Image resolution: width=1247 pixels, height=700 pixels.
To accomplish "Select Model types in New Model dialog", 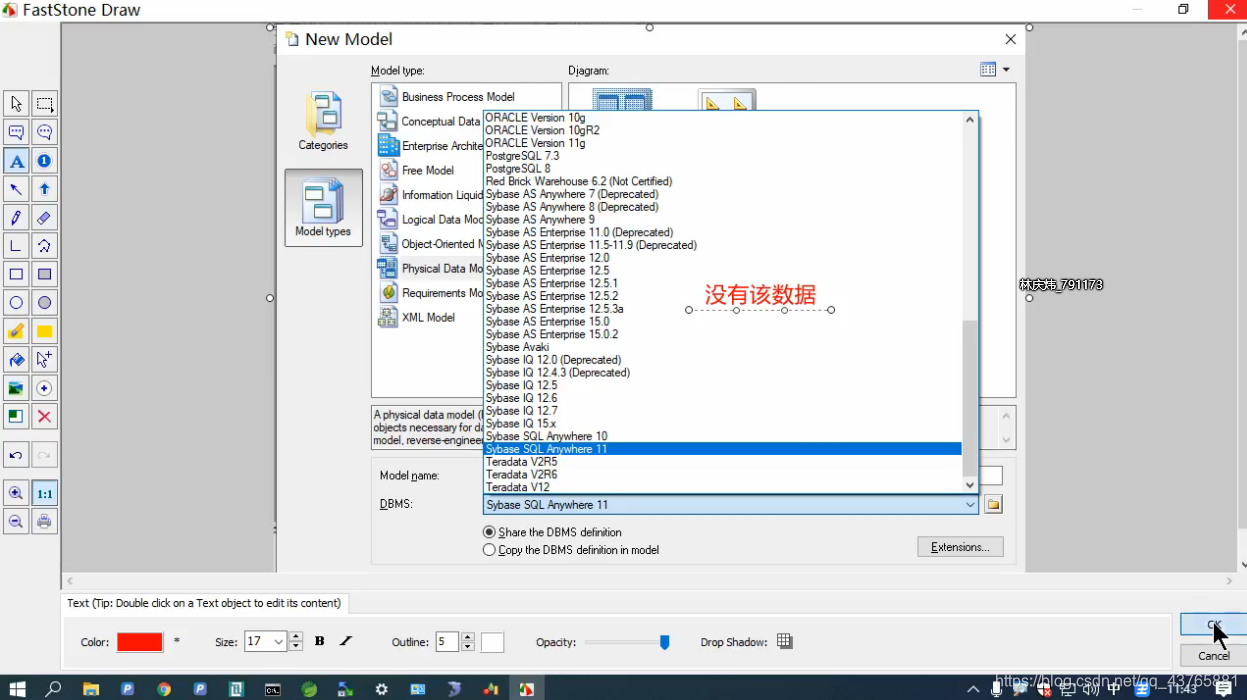I will (323, 208).
